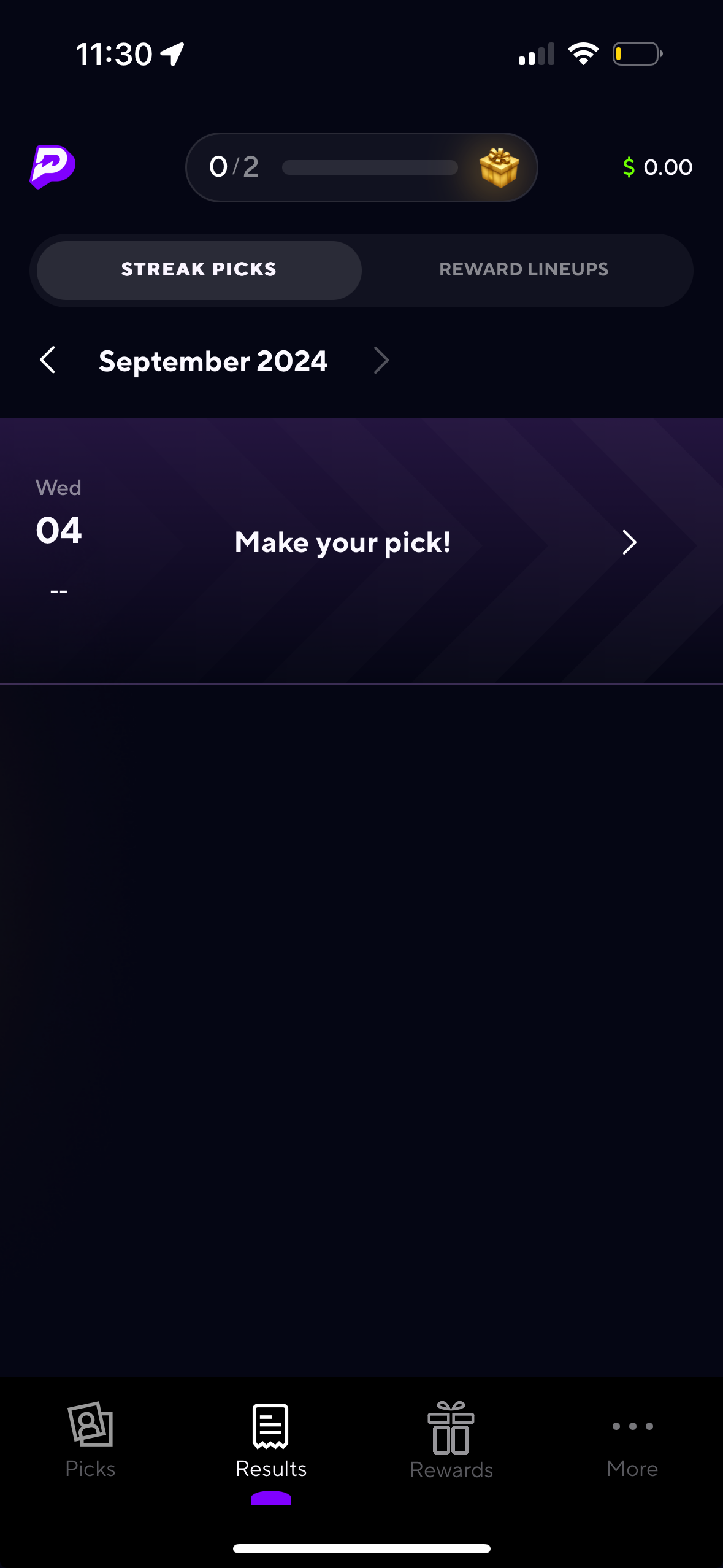Advance to October using the right chevron

point(381,361)
